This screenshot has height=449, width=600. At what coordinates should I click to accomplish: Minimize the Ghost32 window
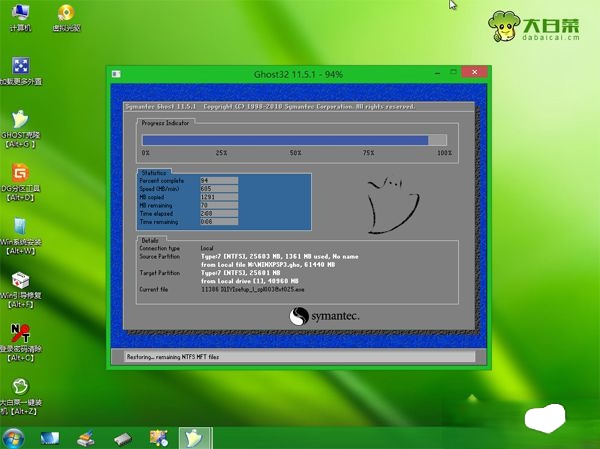[437, 72]
